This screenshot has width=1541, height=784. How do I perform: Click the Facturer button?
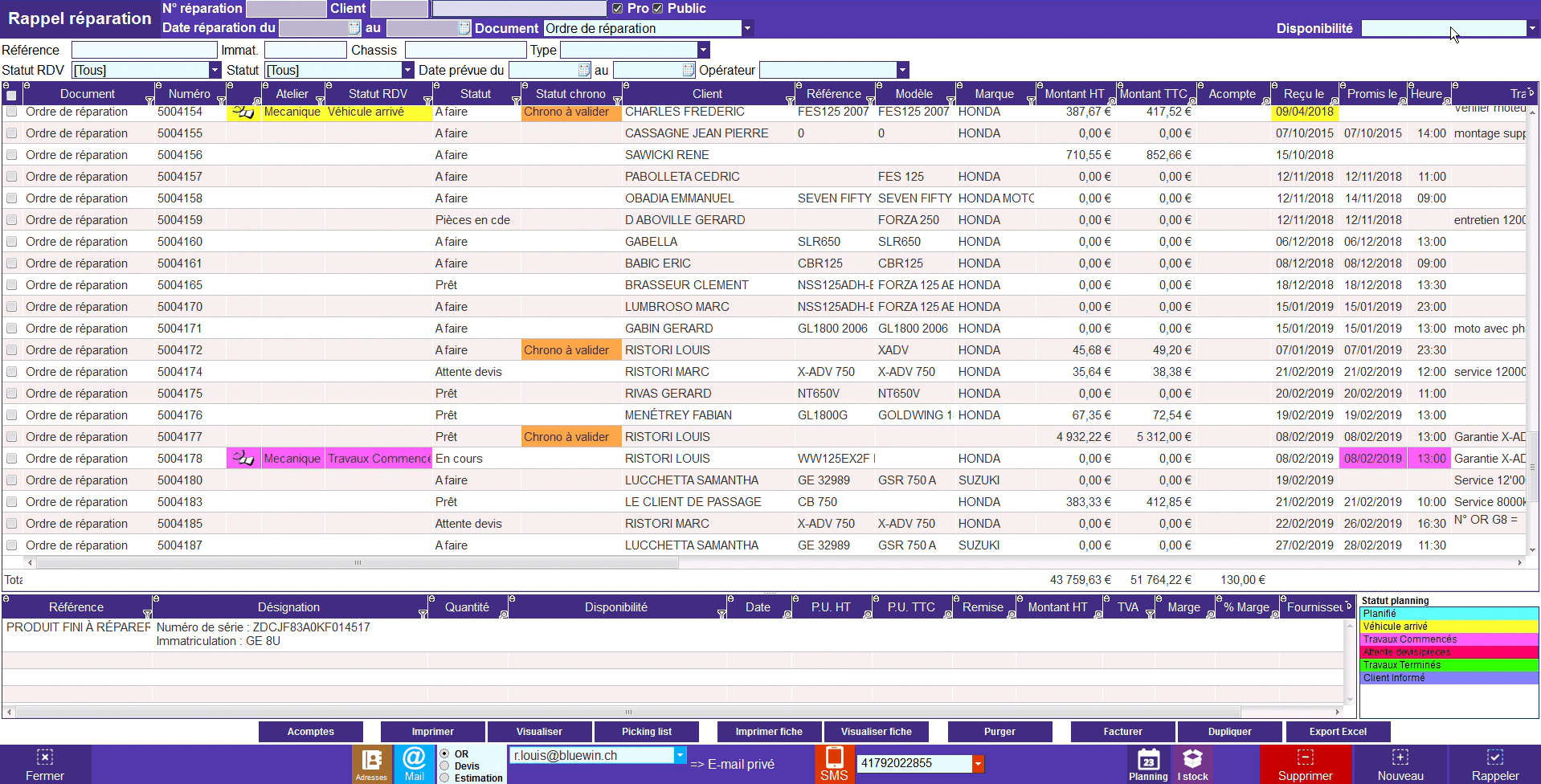click(1122, 732)
